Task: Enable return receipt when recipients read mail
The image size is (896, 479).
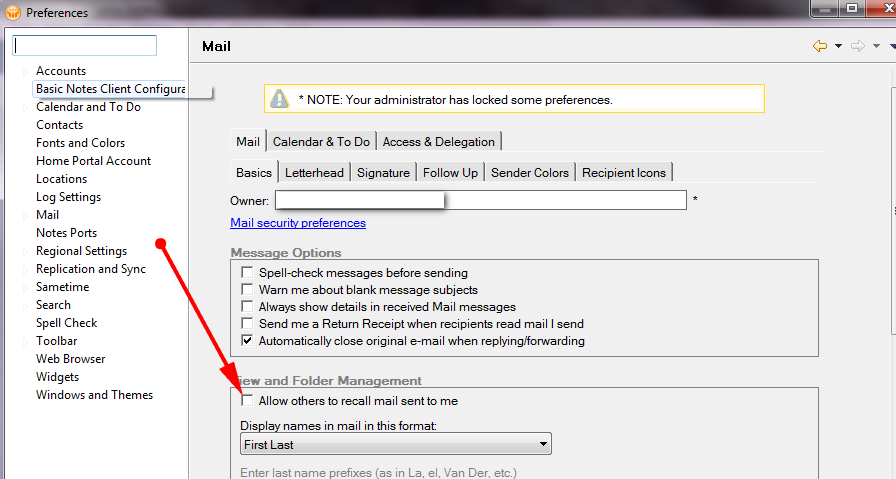Action: (x=247, y=324)
